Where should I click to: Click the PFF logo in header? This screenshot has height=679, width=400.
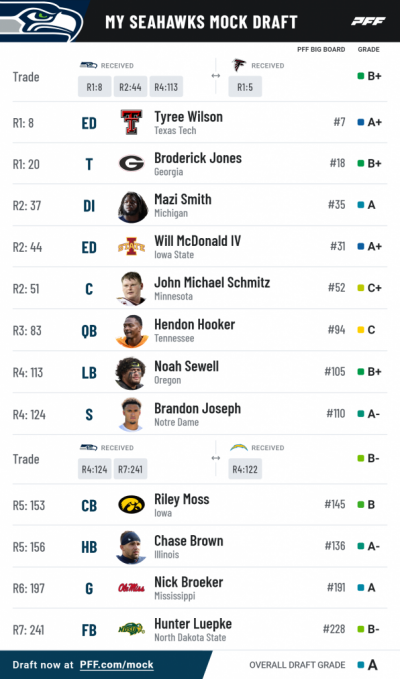pyautogui.click(x=368, y=21)
